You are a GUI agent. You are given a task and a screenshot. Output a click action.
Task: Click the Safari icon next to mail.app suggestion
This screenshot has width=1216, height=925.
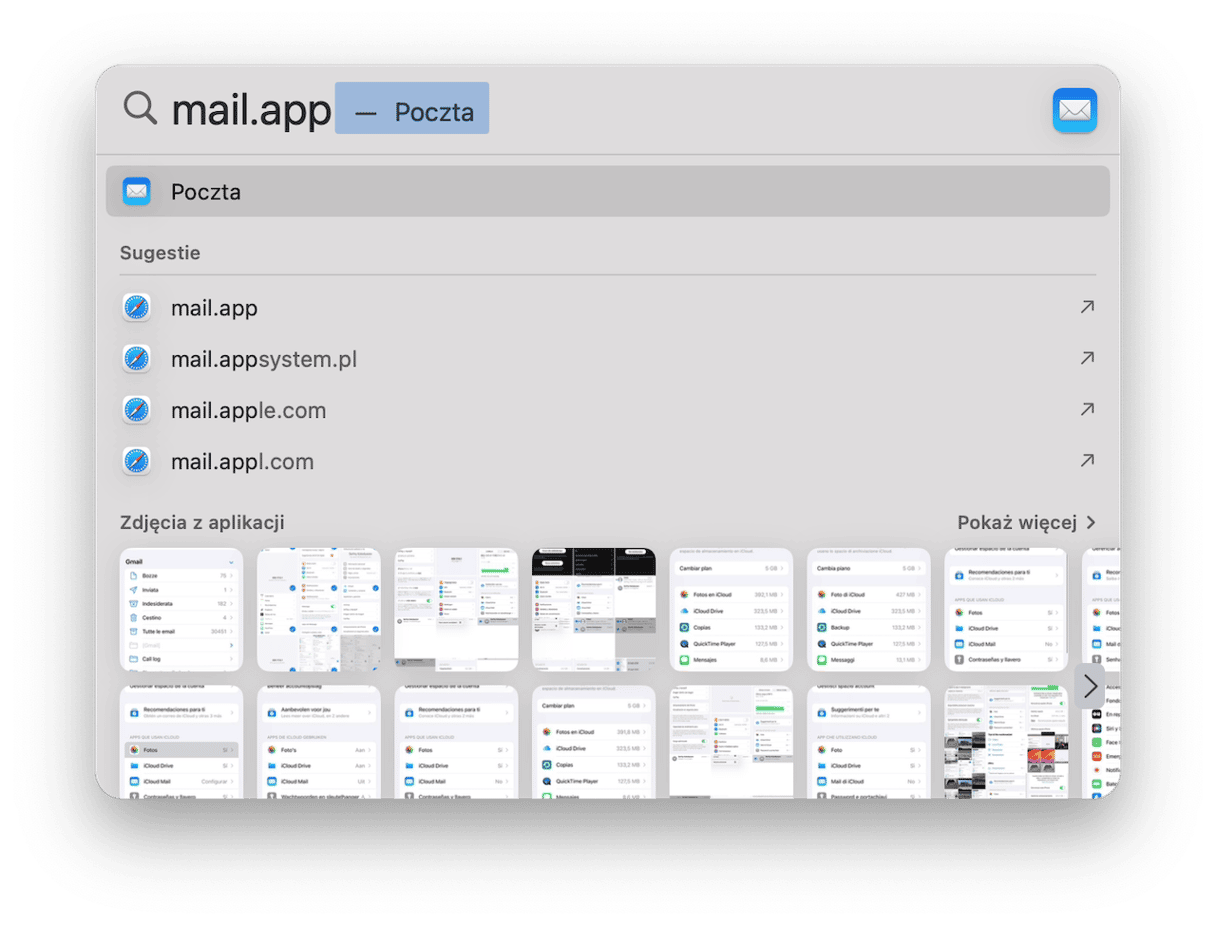[x=136, y=308]
